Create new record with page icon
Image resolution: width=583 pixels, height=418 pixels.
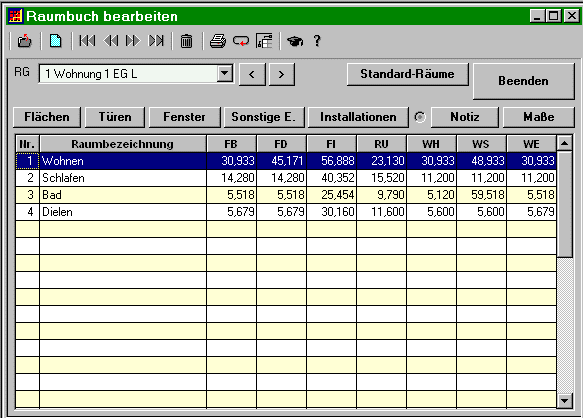(56, 41)
